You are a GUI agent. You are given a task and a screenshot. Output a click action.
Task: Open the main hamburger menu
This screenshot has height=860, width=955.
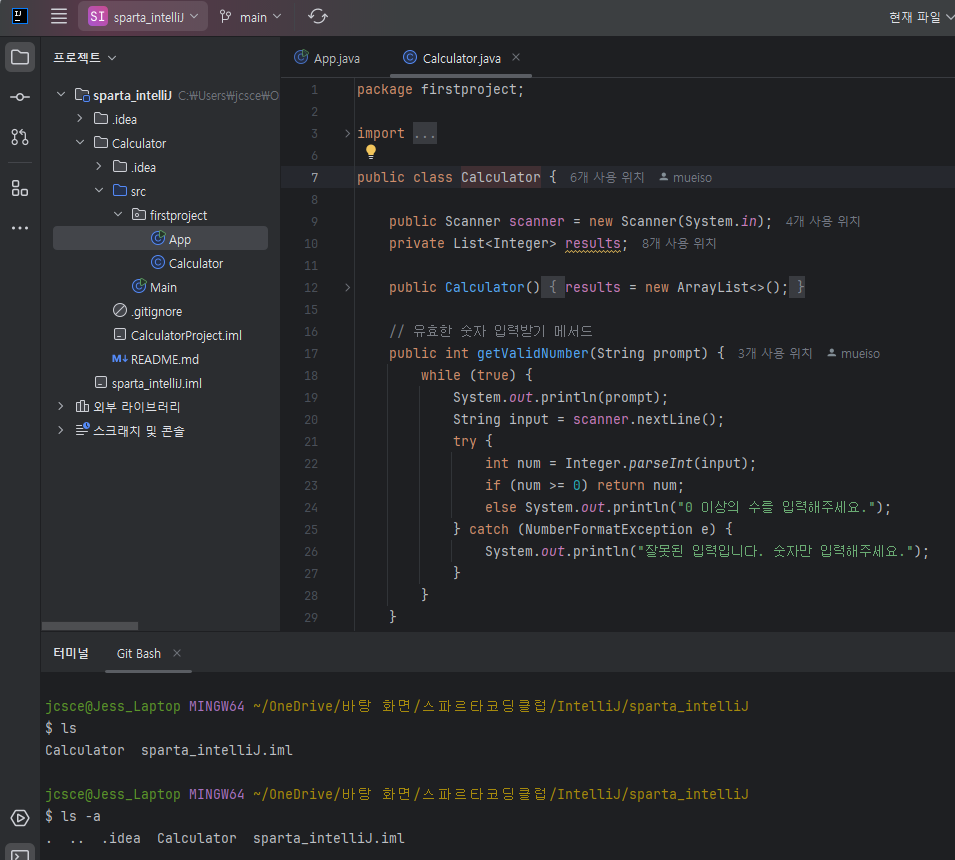pyautogui.click(x=59, y=16)
